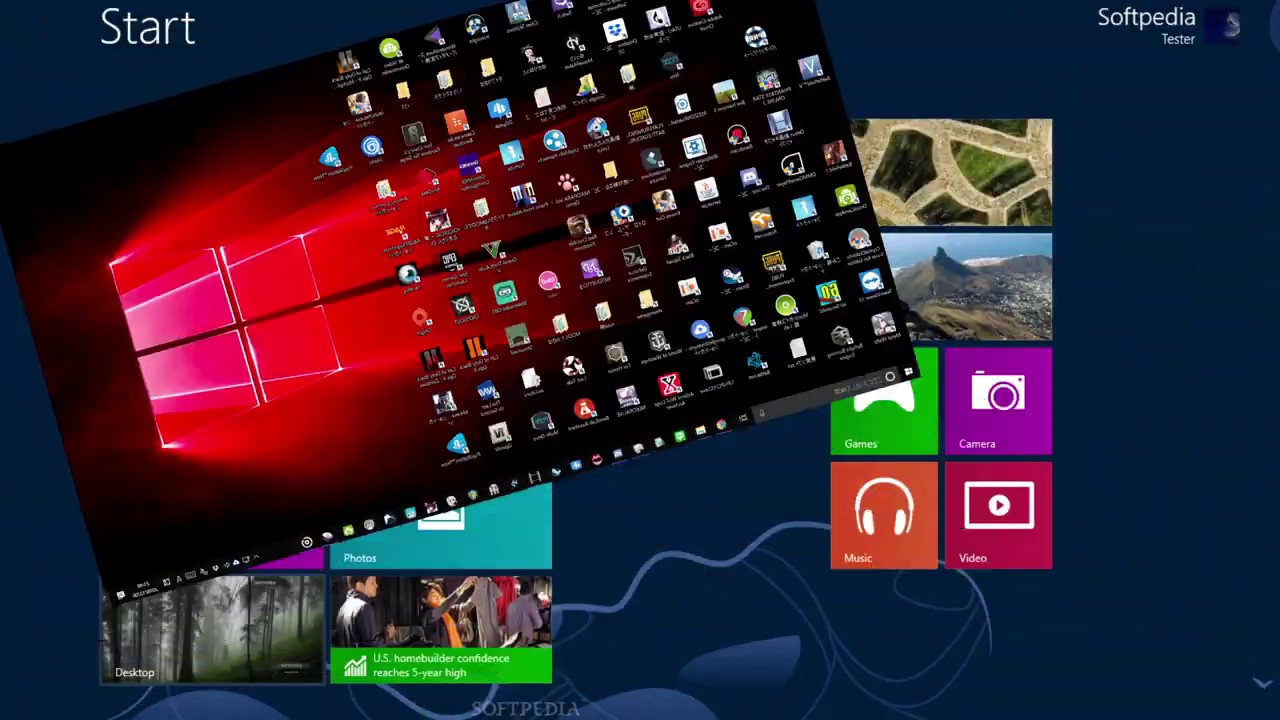Open the Action Center notification icon

click(121, 595)
